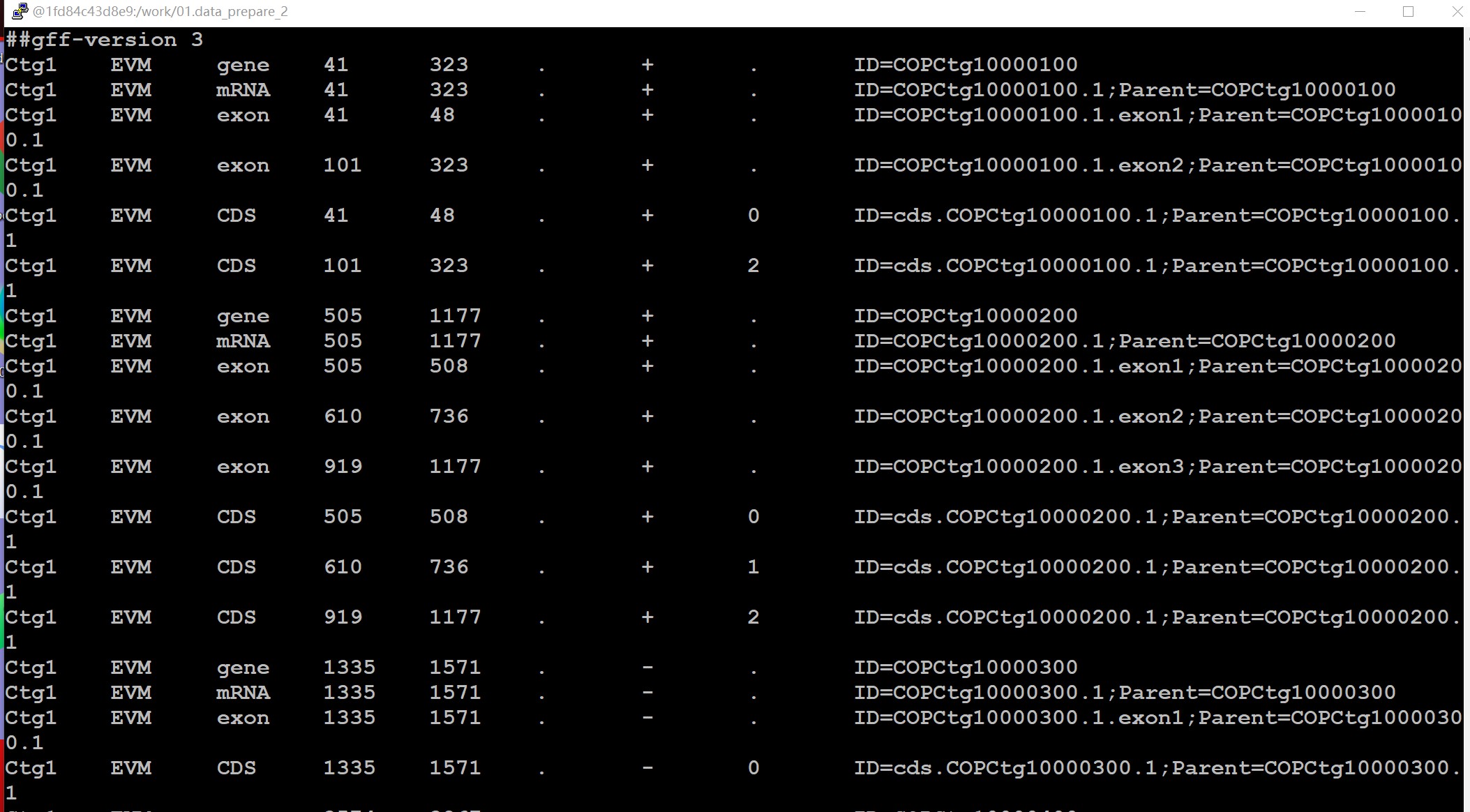The height and width of the screenshot is (812, 1470).
Task: Click phase '0' in the CDS 41–48 row
Action: point(753,216)
